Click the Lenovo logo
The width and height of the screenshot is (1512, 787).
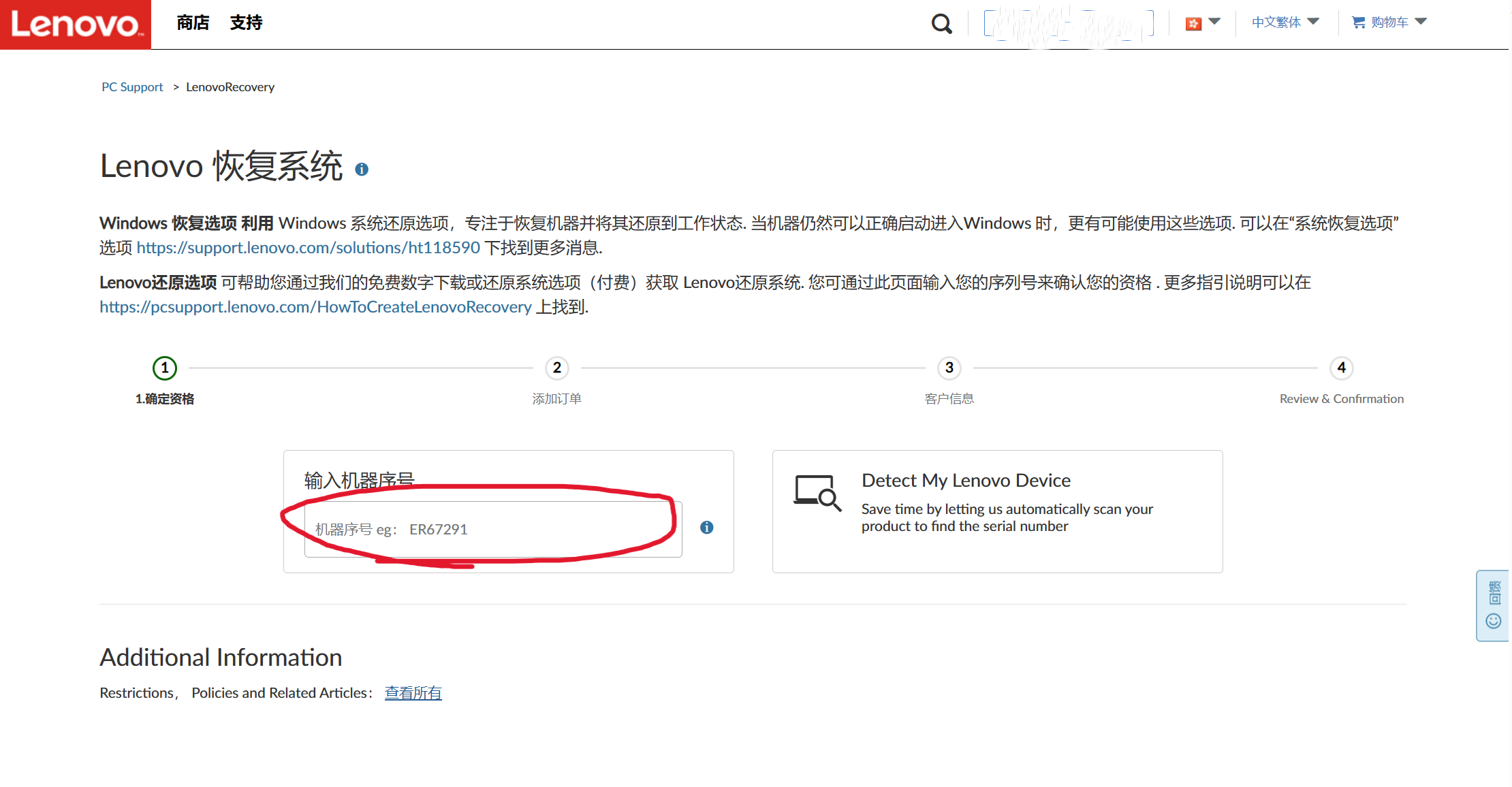coord(75,25)
